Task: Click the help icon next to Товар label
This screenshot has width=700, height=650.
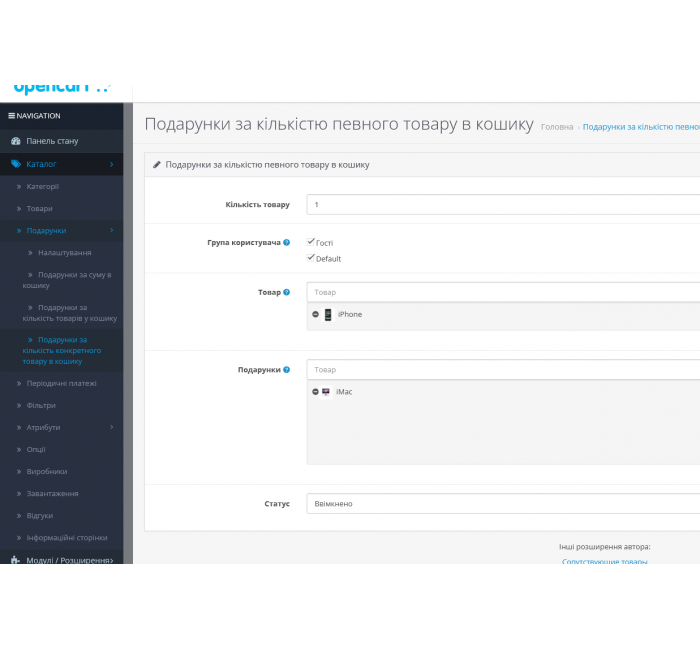Action: click(287, 292)
